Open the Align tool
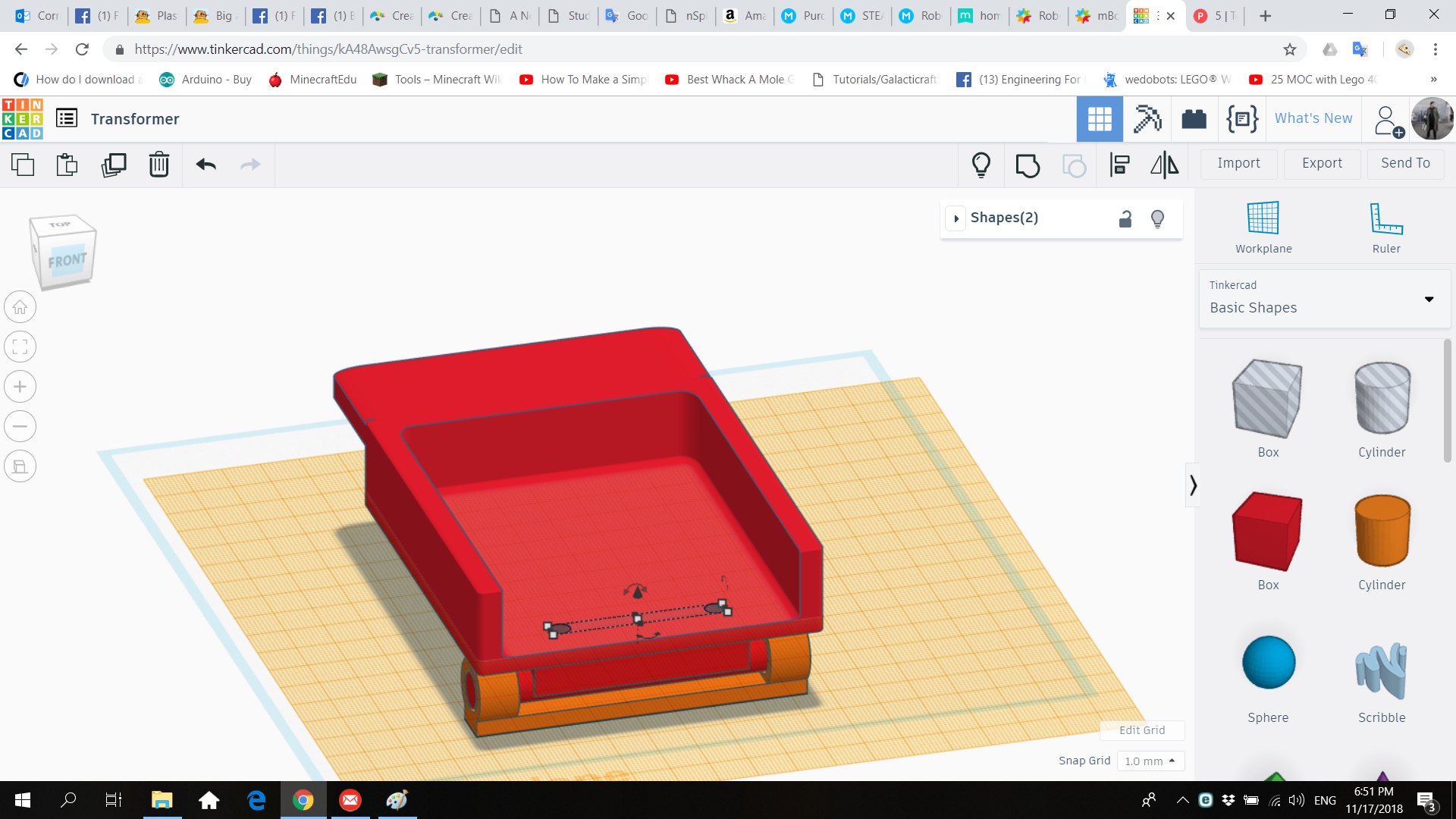The width and height of the screenshot is (1456, 819). 1119,165
